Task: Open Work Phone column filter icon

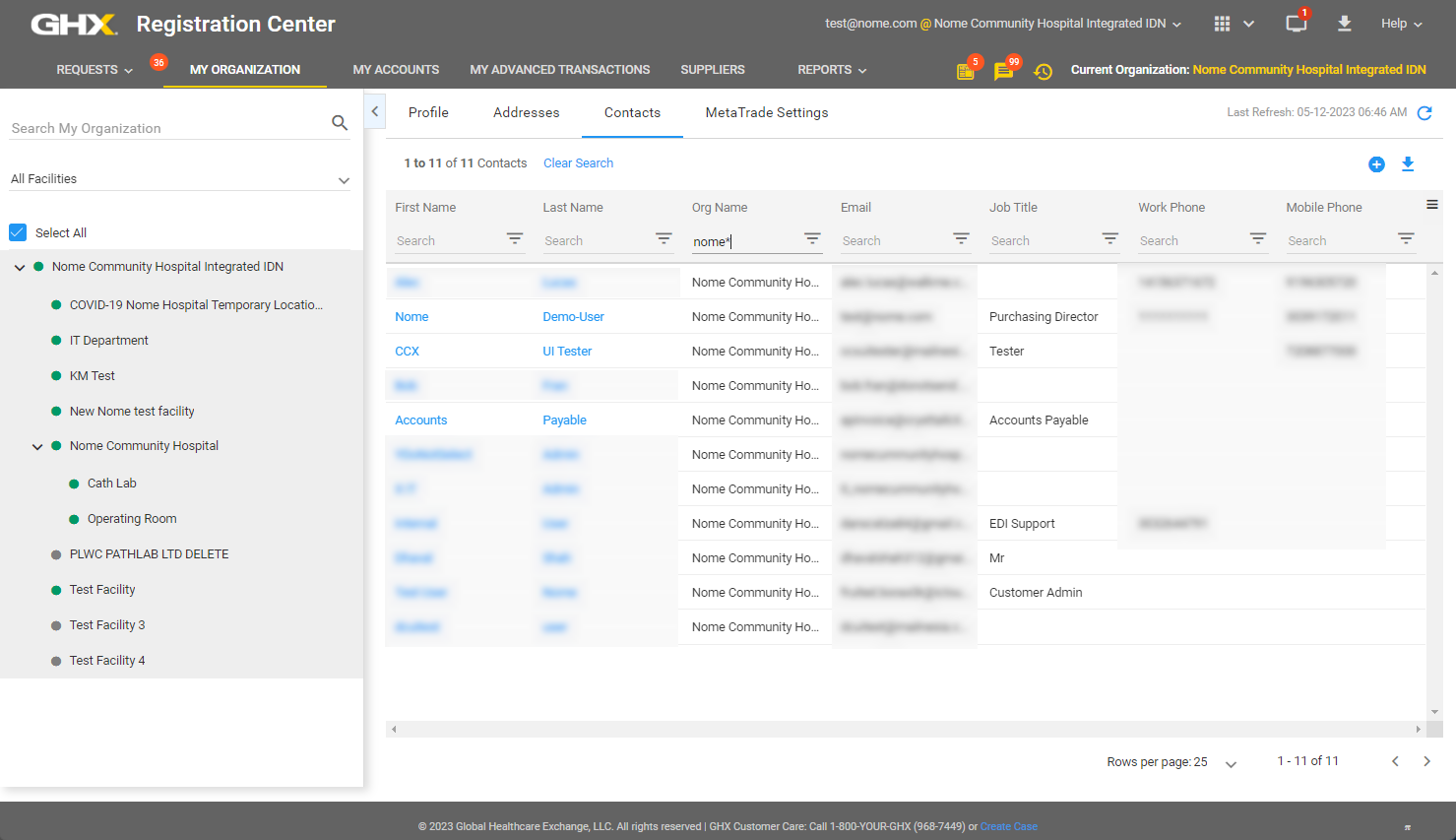Action: point(1258,238)
